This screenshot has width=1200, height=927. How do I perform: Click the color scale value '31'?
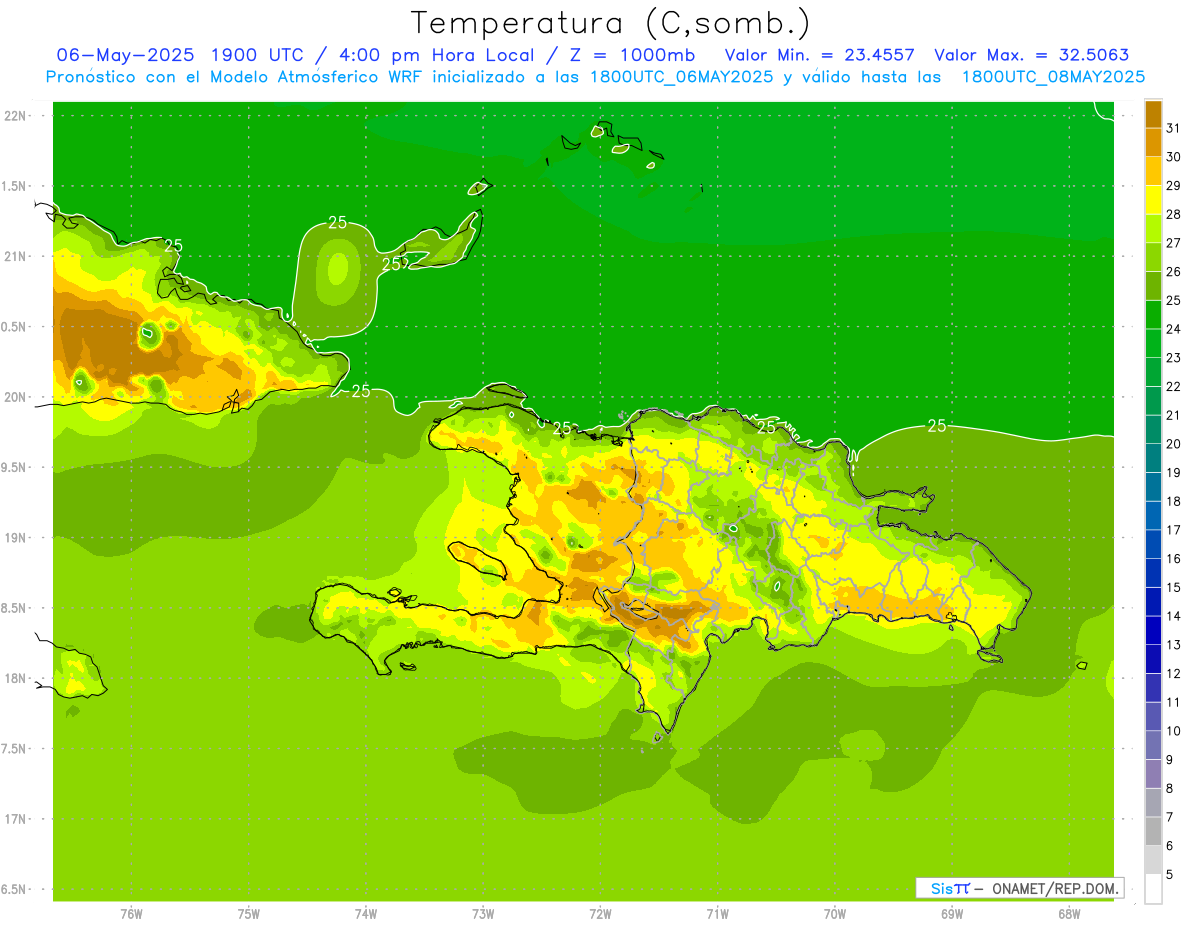coord(1174,128)
